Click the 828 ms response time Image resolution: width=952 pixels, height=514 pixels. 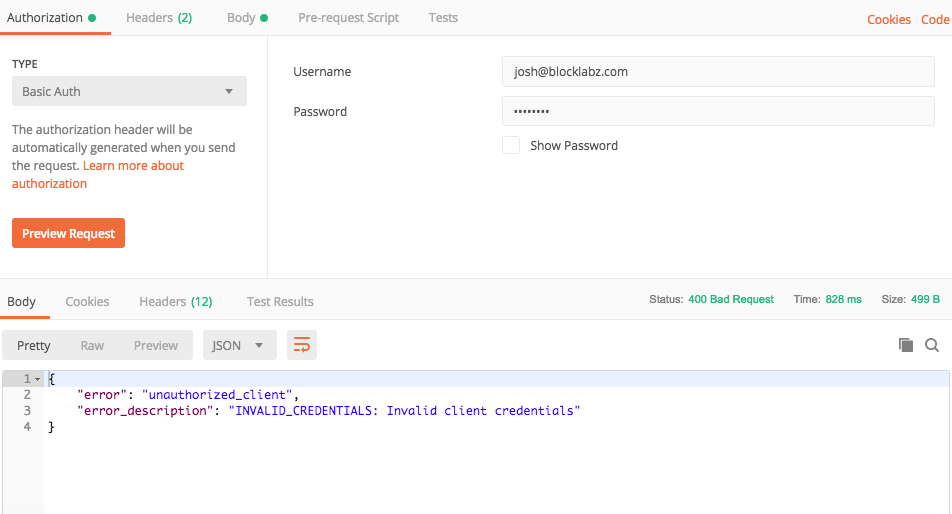843,299
